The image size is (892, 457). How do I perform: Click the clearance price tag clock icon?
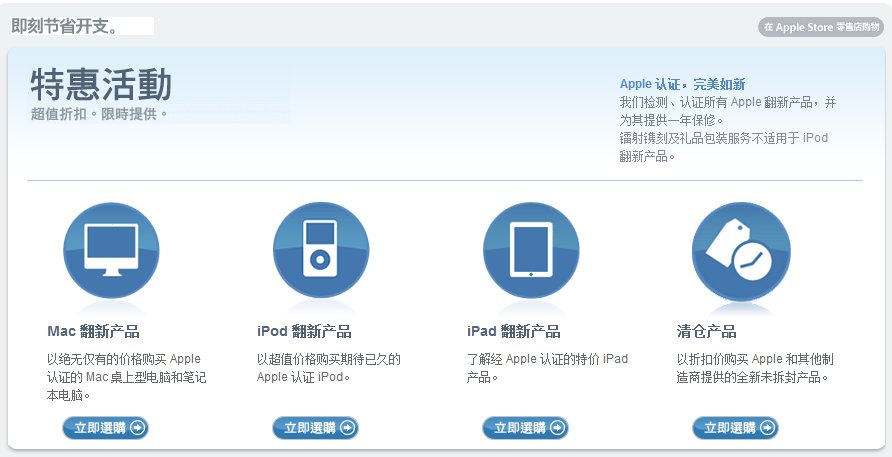tap(741, 252)
